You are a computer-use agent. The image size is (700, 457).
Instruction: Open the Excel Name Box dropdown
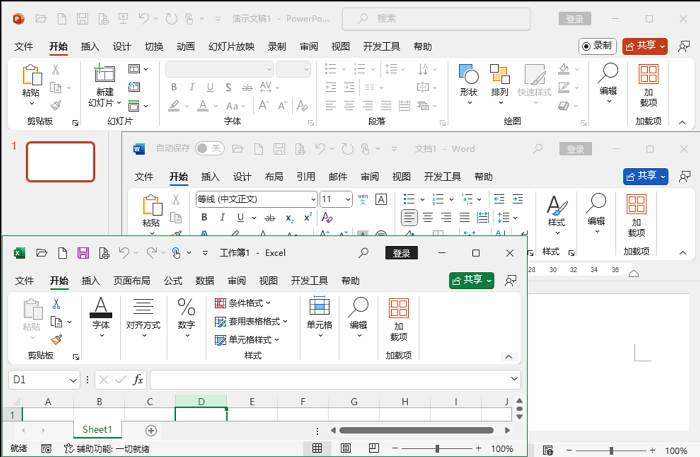(73, 380)
